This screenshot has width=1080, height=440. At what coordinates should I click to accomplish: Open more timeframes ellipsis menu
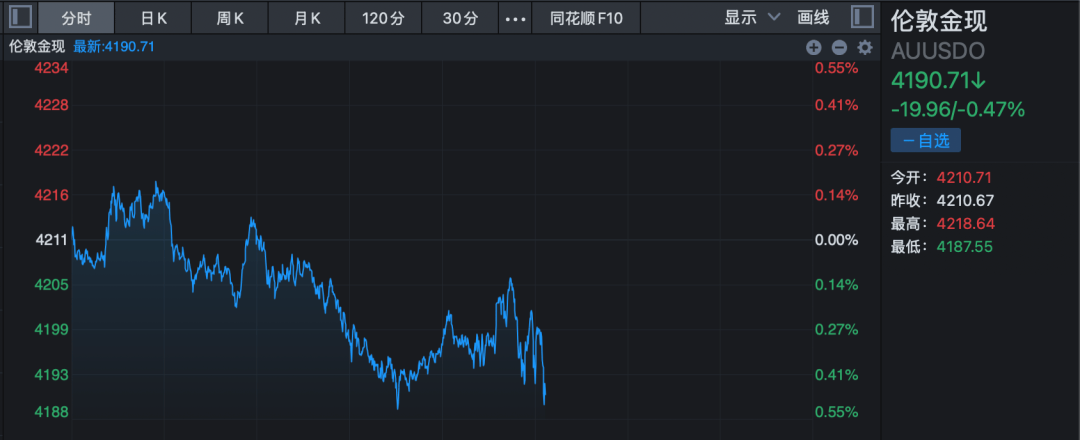(514, 18)
